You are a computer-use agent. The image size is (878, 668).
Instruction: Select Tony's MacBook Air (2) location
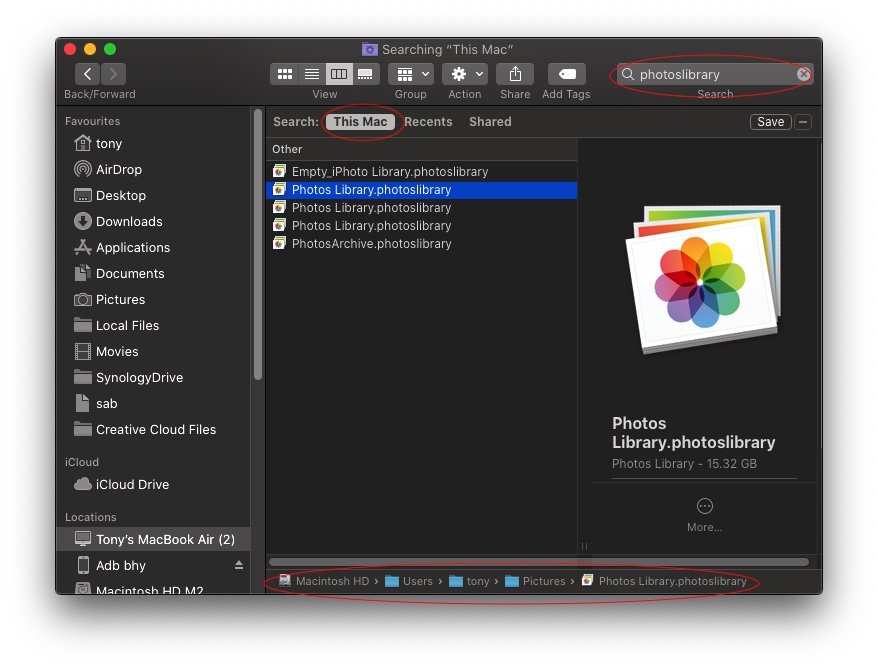coord(153,539)
